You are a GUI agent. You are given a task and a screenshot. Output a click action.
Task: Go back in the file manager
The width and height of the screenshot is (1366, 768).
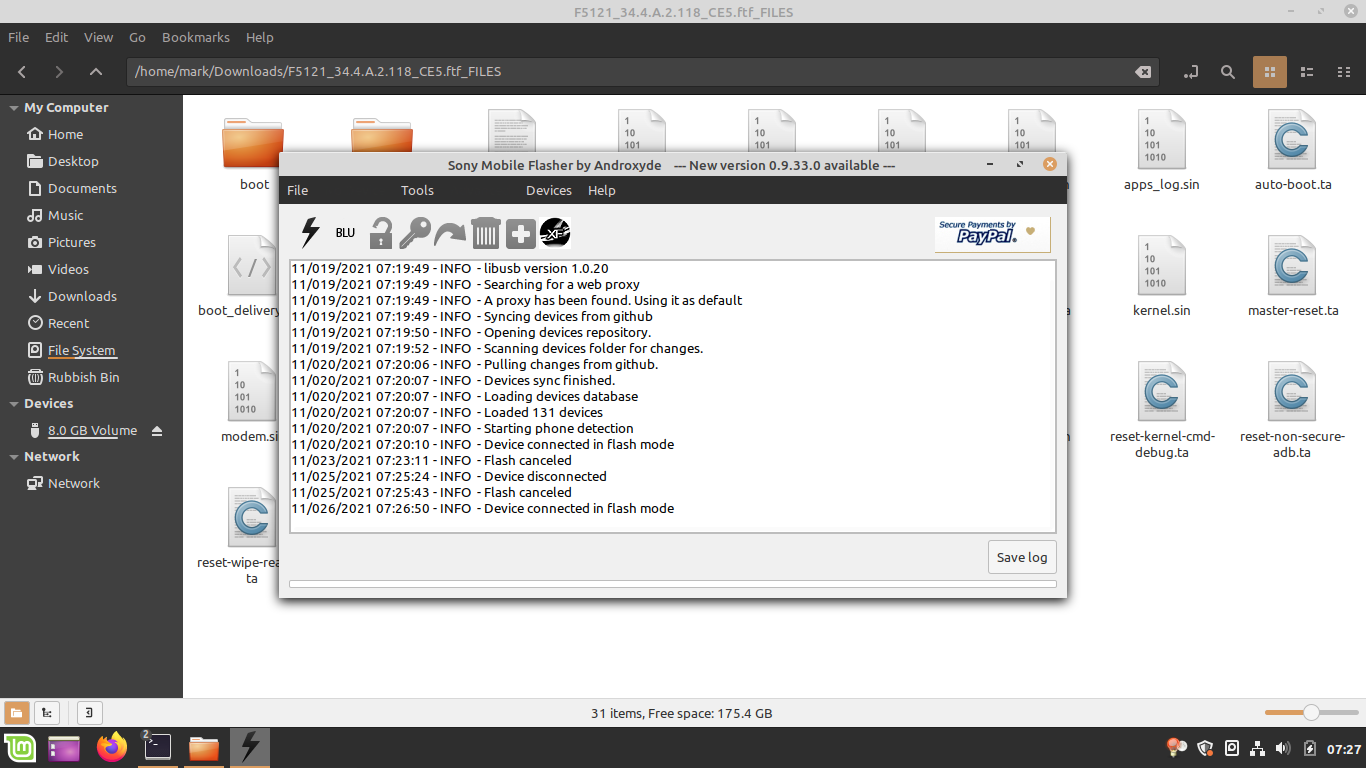(22, 72)
